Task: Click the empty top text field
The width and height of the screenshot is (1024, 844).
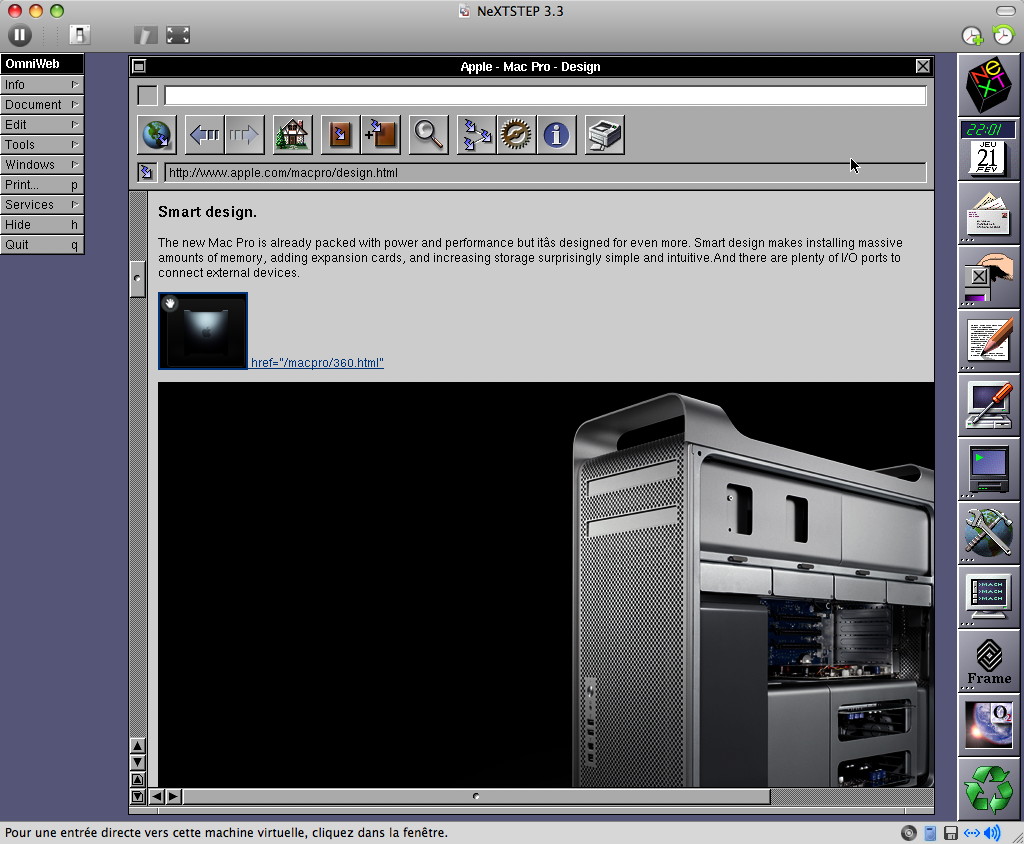Action: 545,95
